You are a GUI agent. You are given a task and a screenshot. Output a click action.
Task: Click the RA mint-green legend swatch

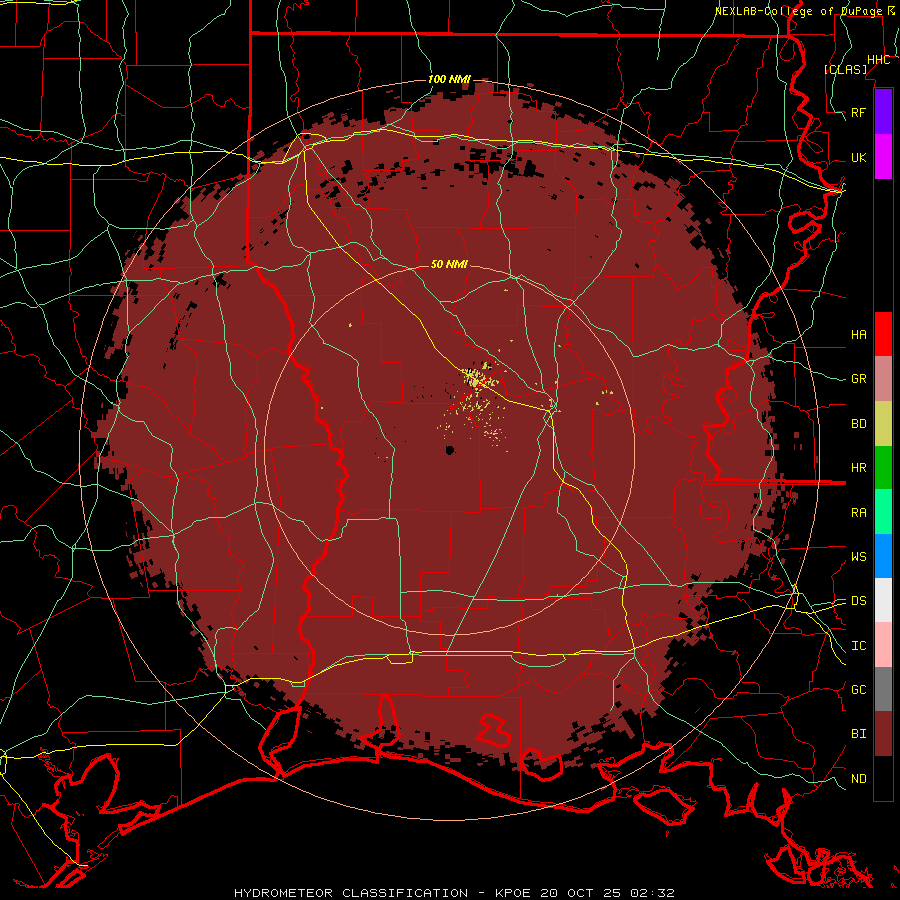click(883, 512)
